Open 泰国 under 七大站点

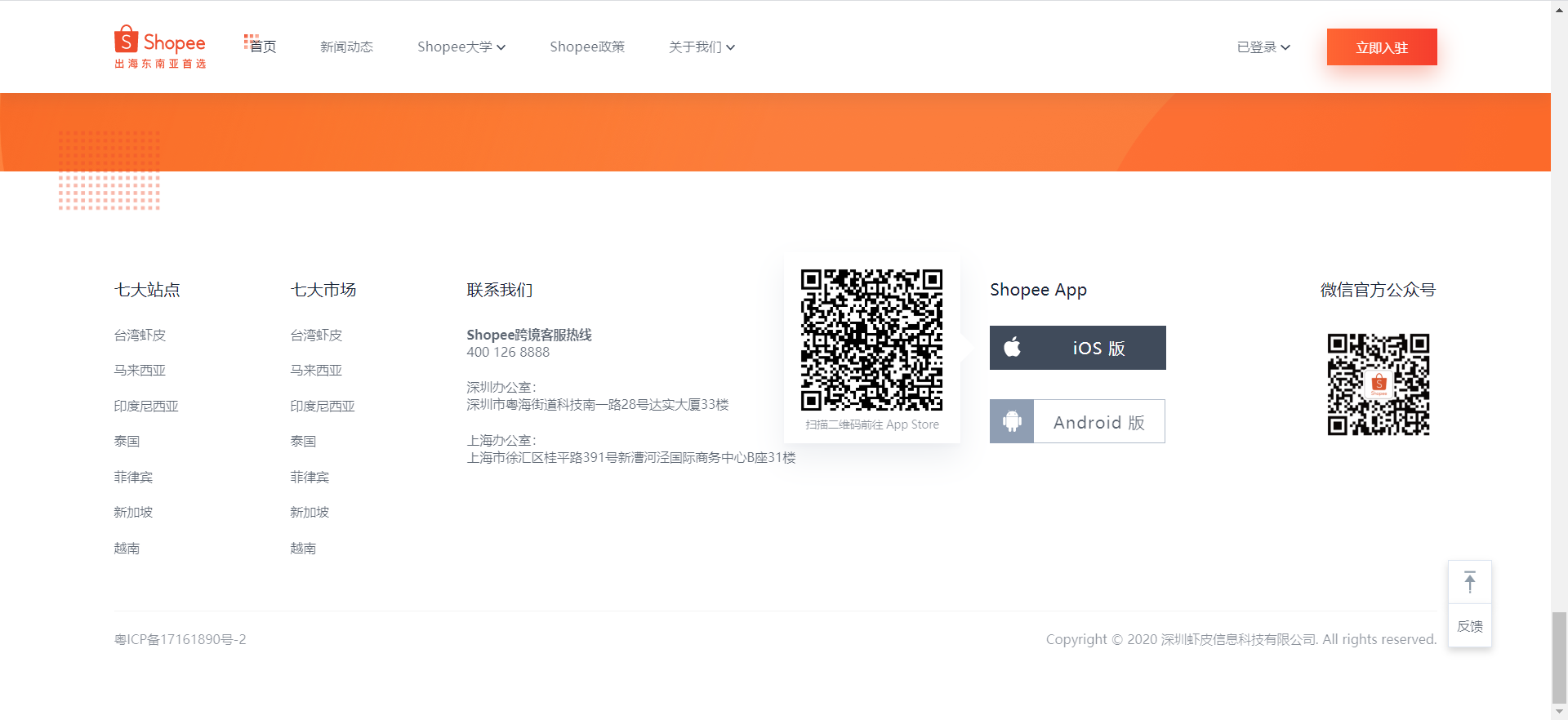point(127,442)
